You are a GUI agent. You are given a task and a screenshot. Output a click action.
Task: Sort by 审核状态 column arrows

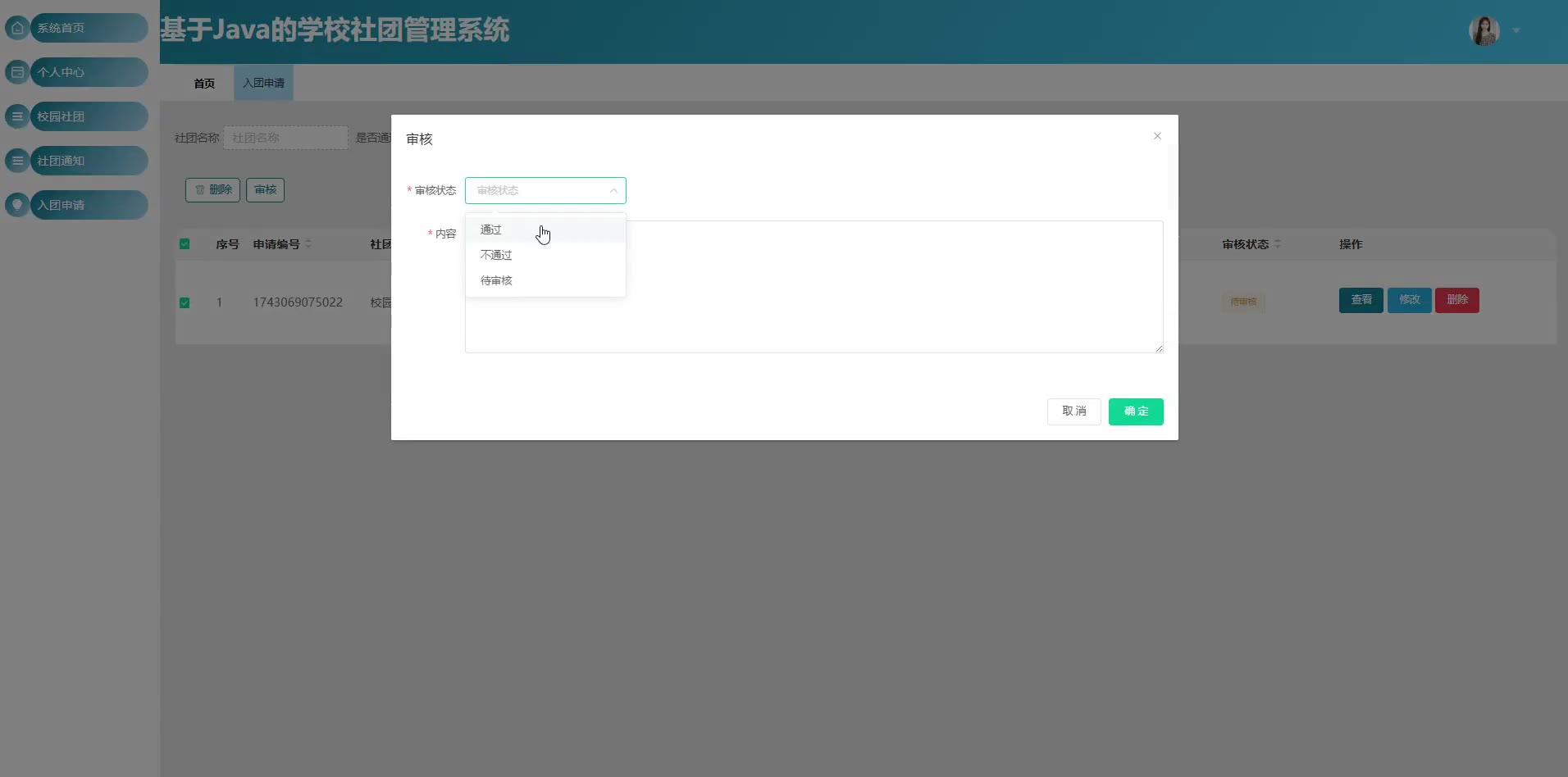point(1278,244)
